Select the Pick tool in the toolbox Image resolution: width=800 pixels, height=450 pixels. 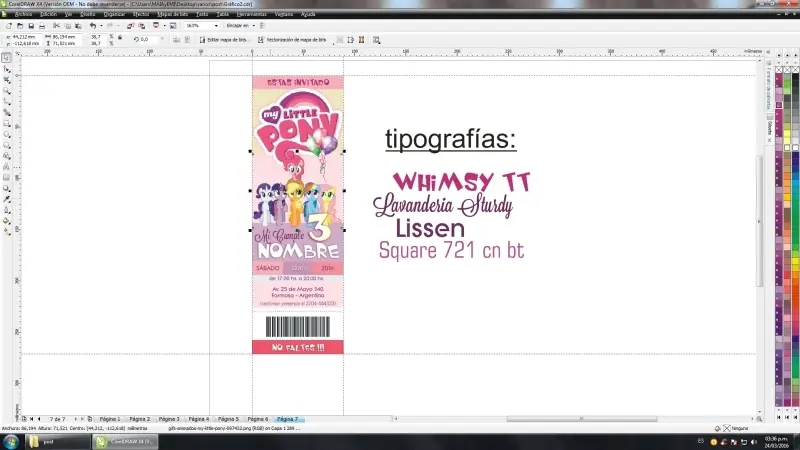pos(7,58)
